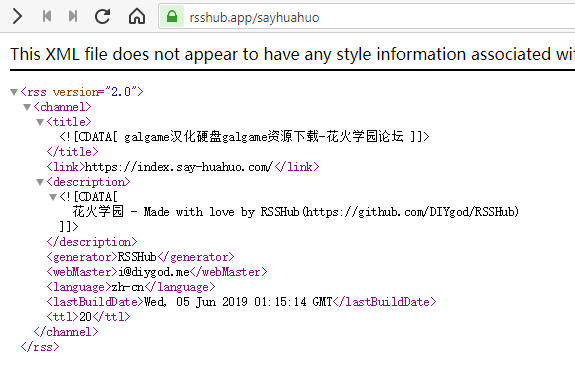Collapse the description node
The height and width of the screenshot is (373, 575).
40,182
